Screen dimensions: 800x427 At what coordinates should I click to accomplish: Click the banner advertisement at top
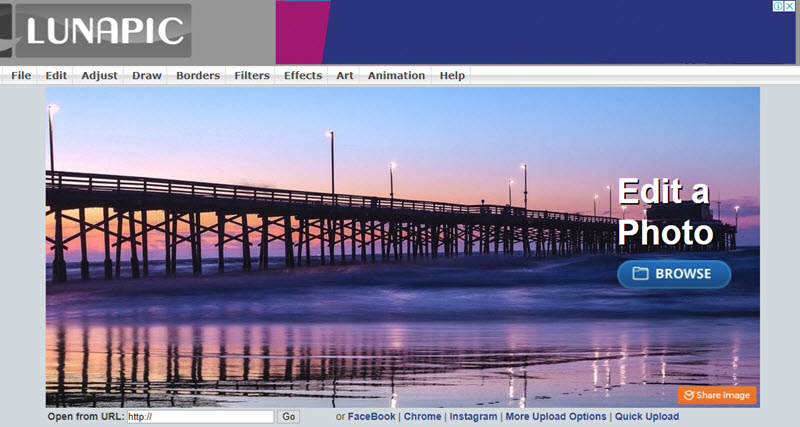pyautogui.click(x=536, y=32)
